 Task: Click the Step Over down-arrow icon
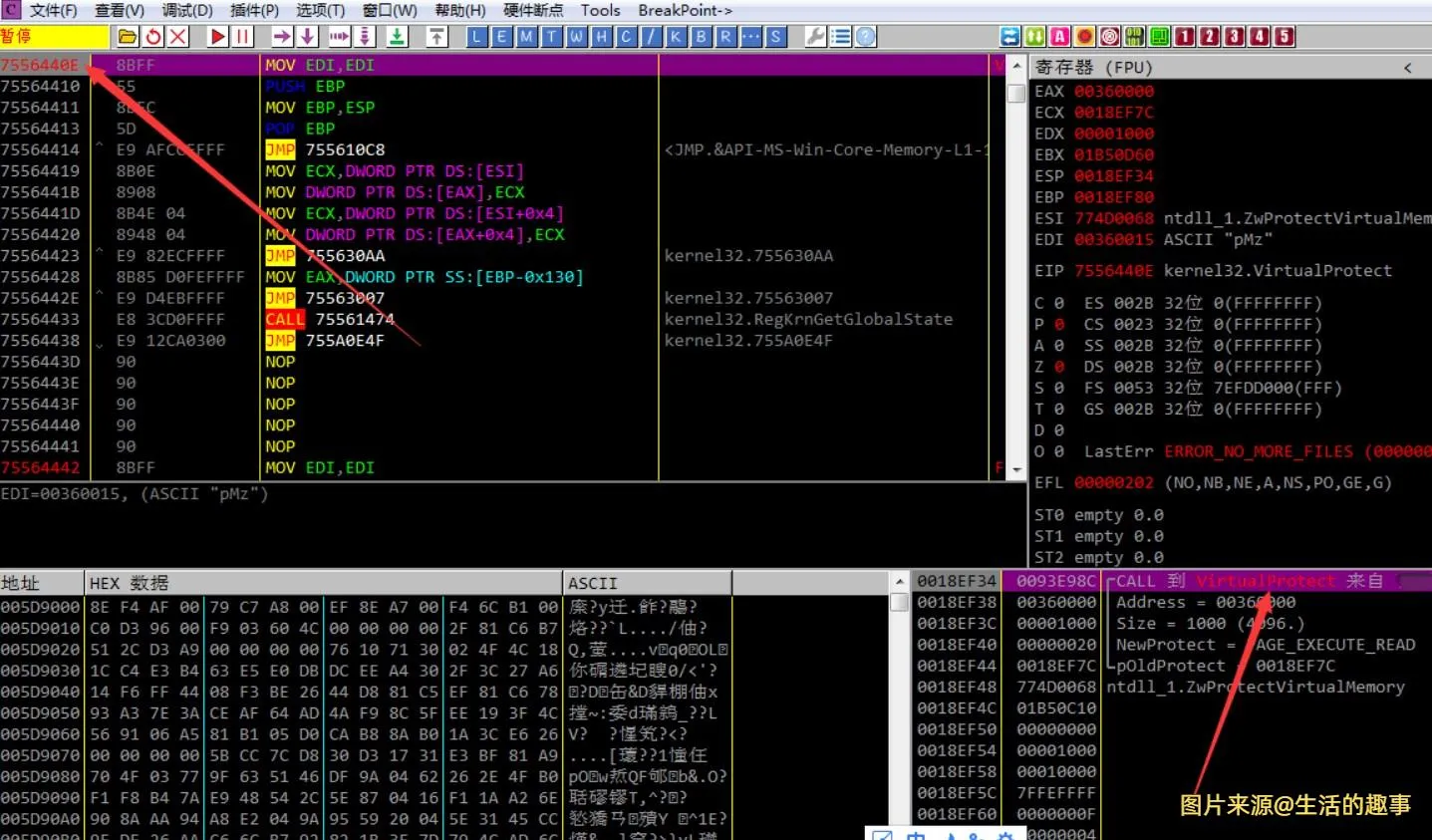(x=307, y=37)
